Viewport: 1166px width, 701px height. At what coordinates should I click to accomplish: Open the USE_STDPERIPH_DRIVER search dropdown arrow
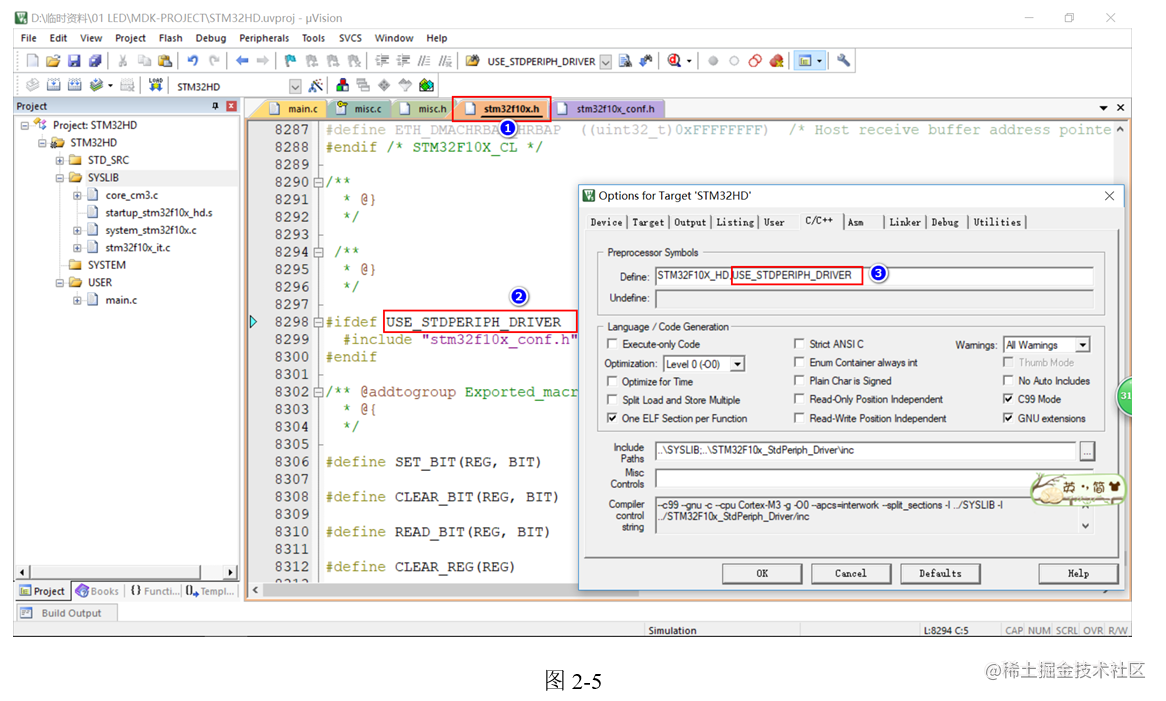pyautogui.click(x=605, y=62)
